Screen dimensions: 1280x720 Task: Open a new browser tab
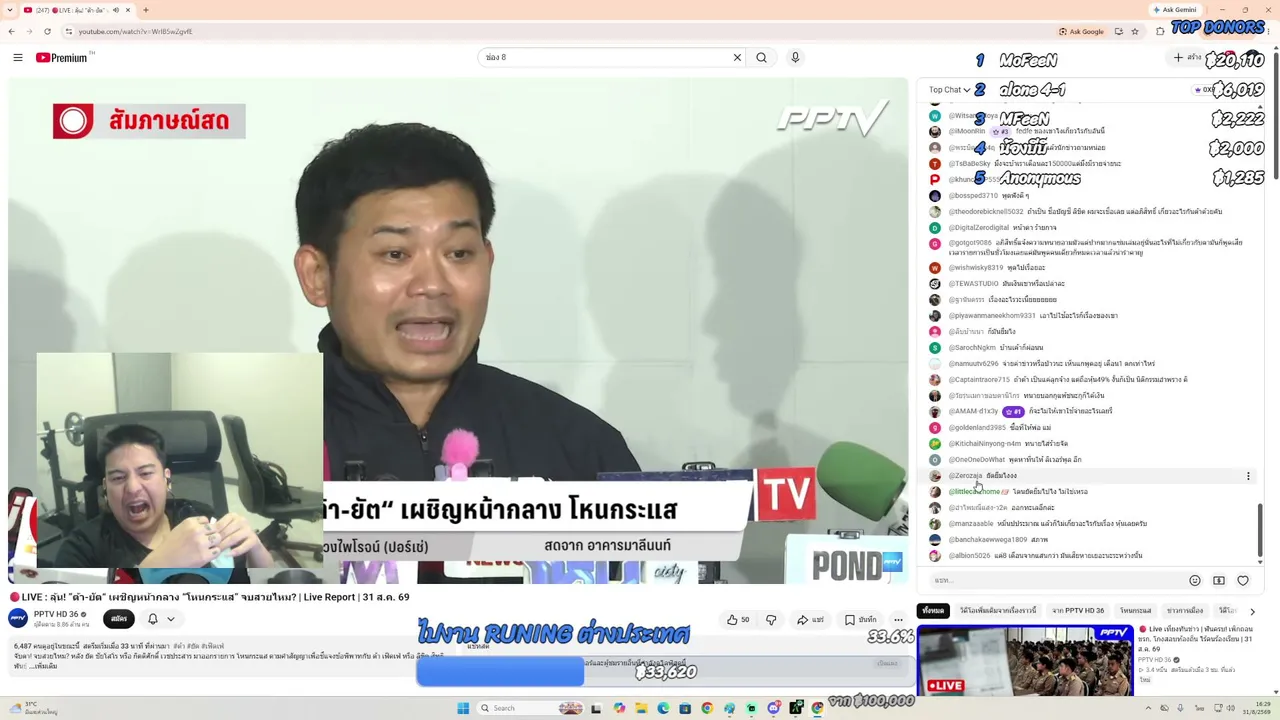coord(146,10)
